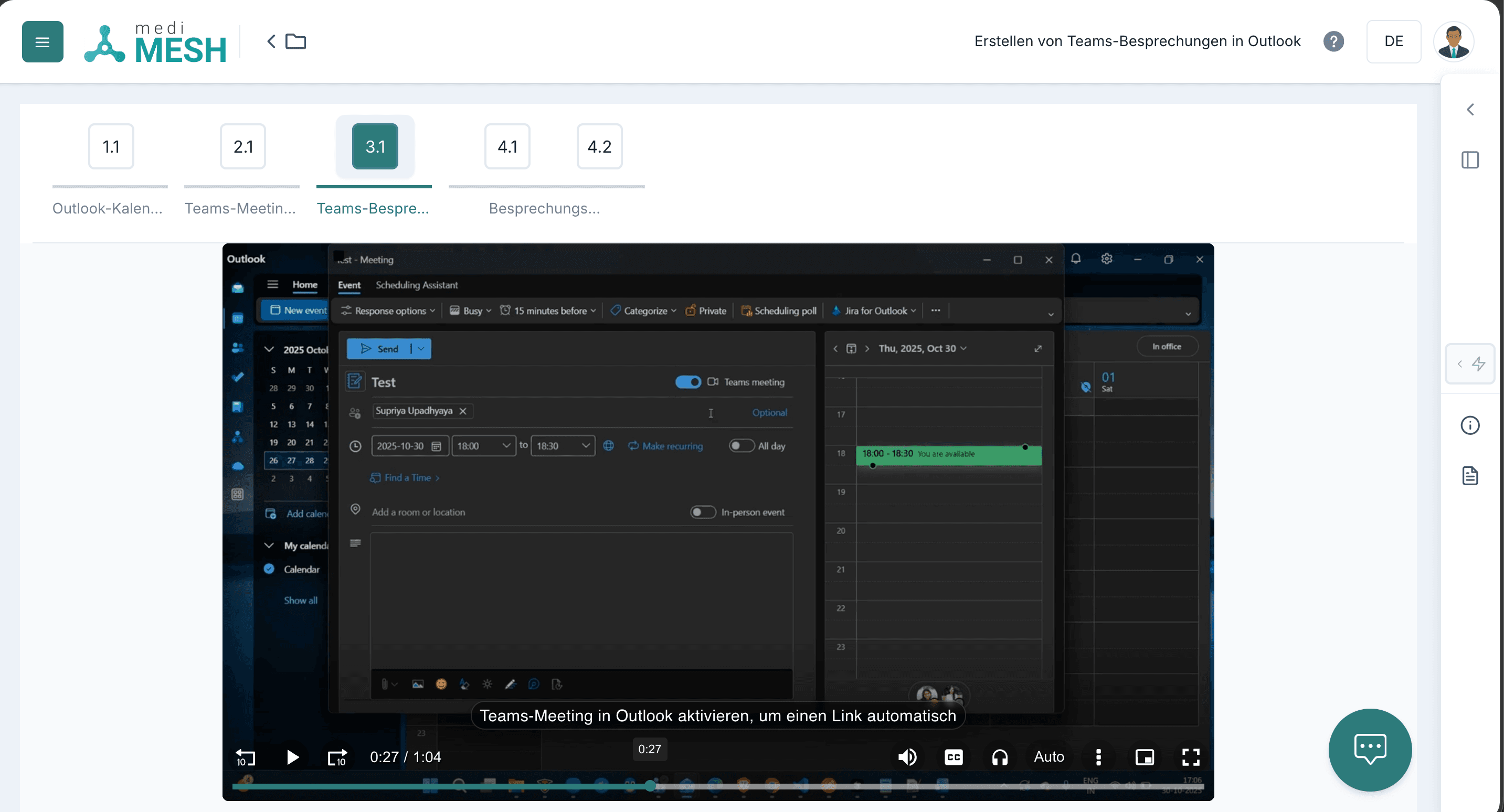The image size is (1504, 812).
Task: Click the Scheduling poll button
Action: (779, 311)
